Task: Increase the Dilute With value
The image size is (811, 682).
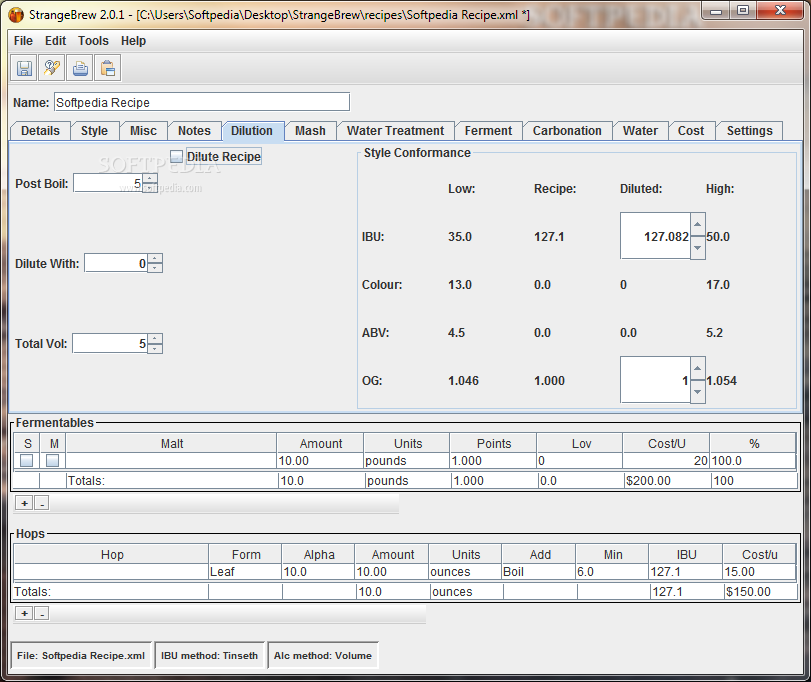Action: pos(155,259)
